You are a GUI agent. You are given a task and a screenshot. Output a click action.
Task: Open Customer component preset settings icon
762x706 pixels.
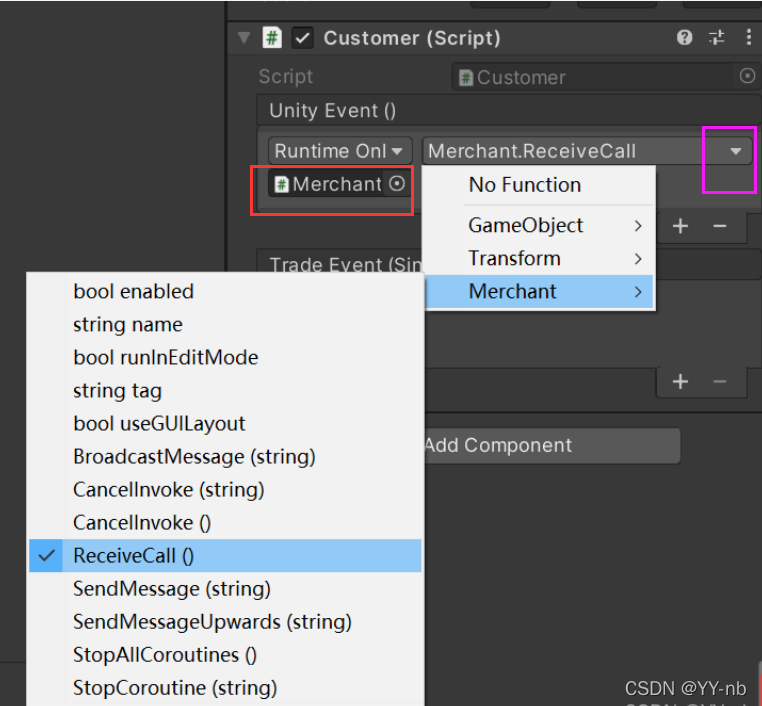pyautogui.click(x=716, y=38)
